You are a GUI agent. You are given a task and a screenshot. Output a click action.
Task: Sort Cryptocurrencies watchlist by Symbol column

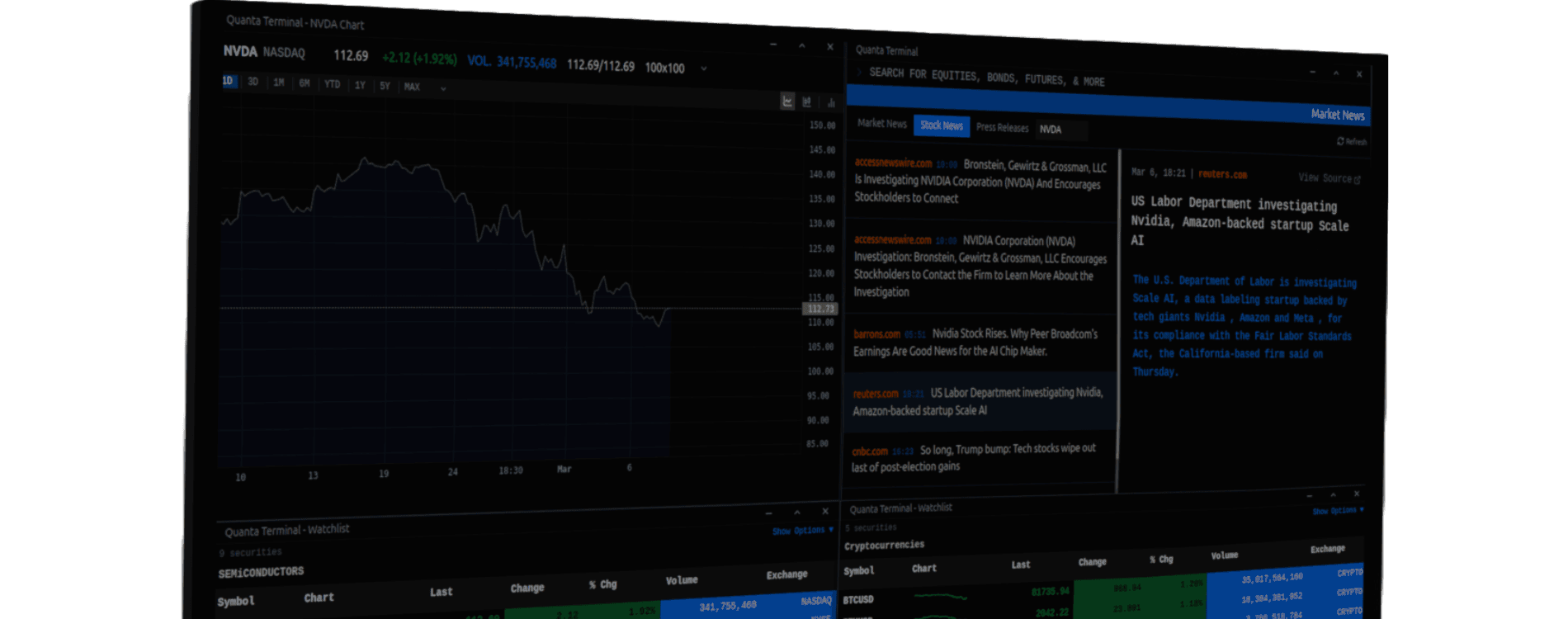click(x=859, y=570)
